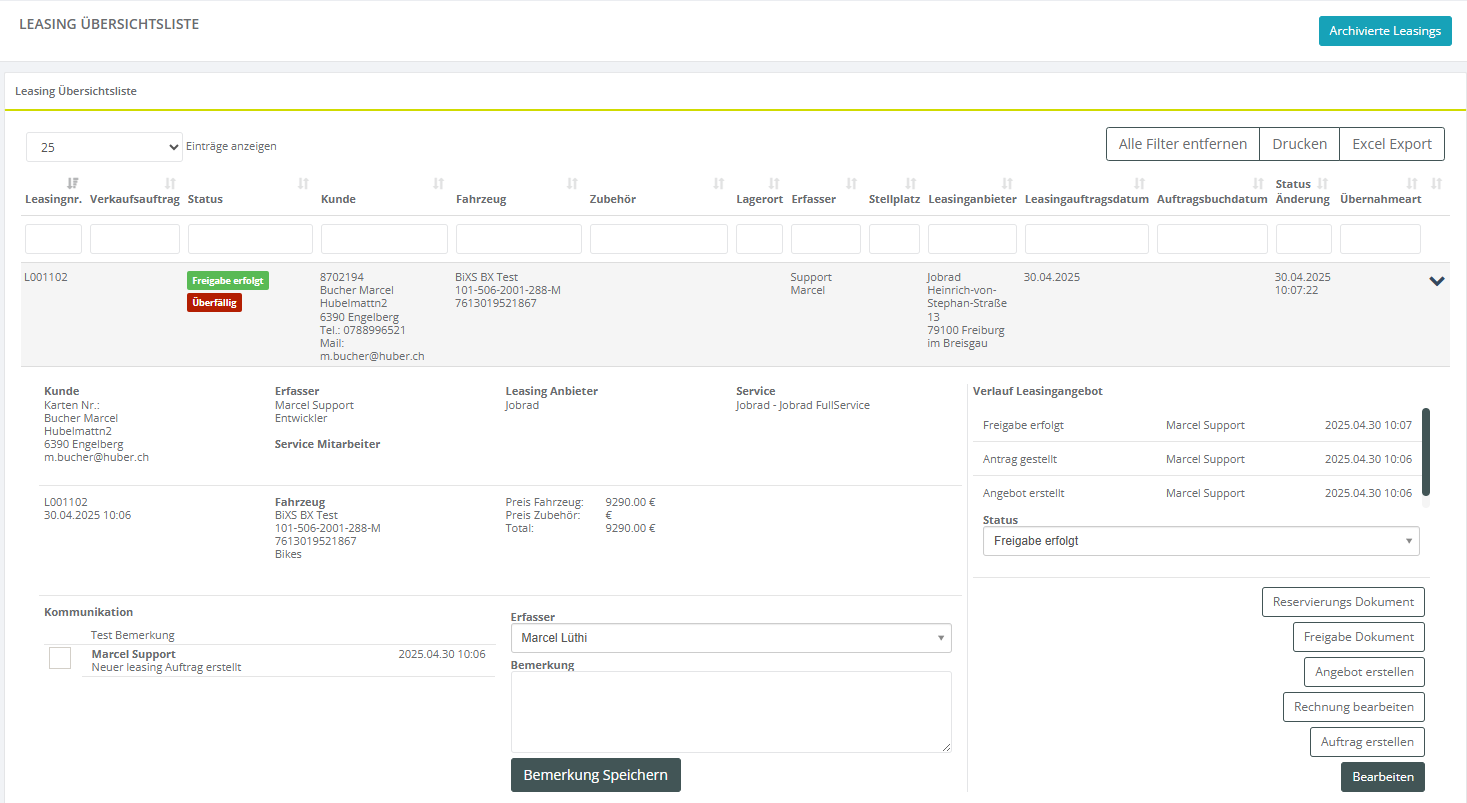Click into the Bemerkung text area
1467x803 pixels.
tap(730, 711)
